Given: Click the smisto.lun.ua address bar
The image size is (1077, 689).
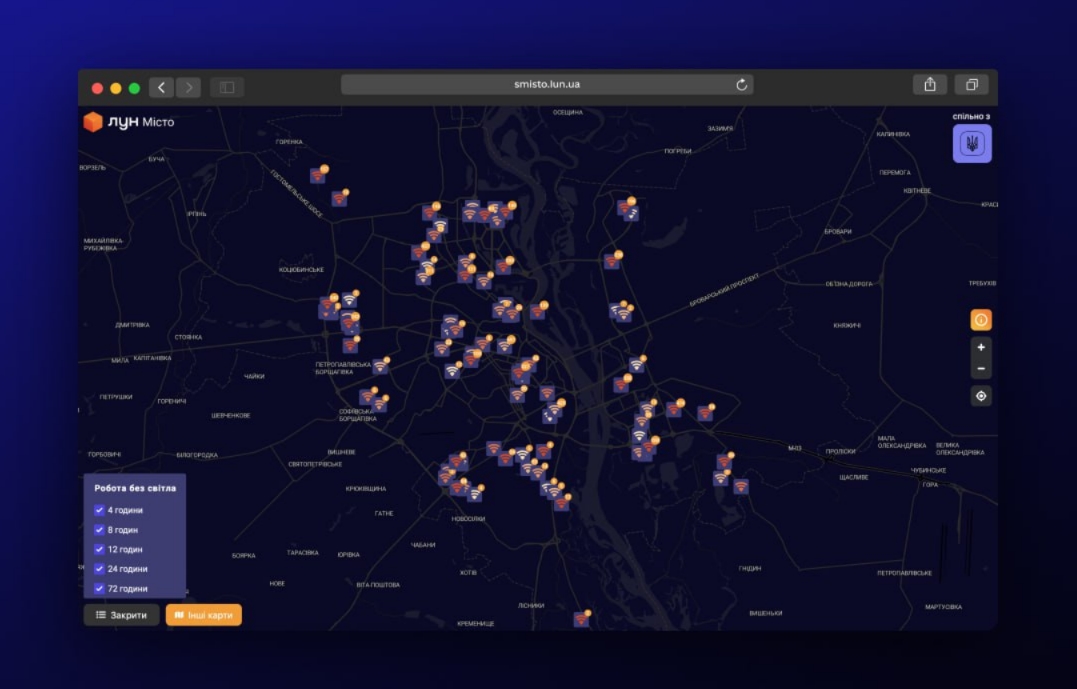Looking at the screenshot, I should tap(546, 85).
